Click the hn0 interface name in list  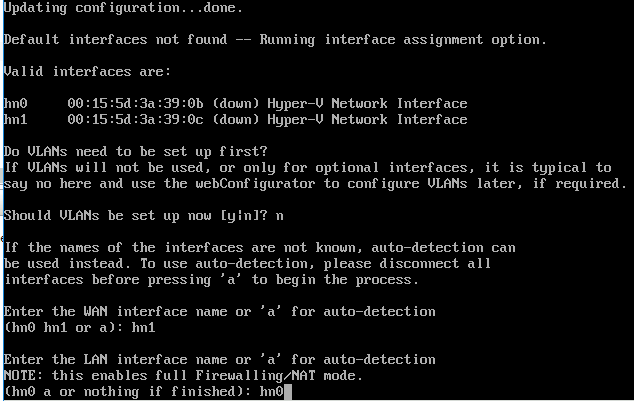click(x=15, y=104)
